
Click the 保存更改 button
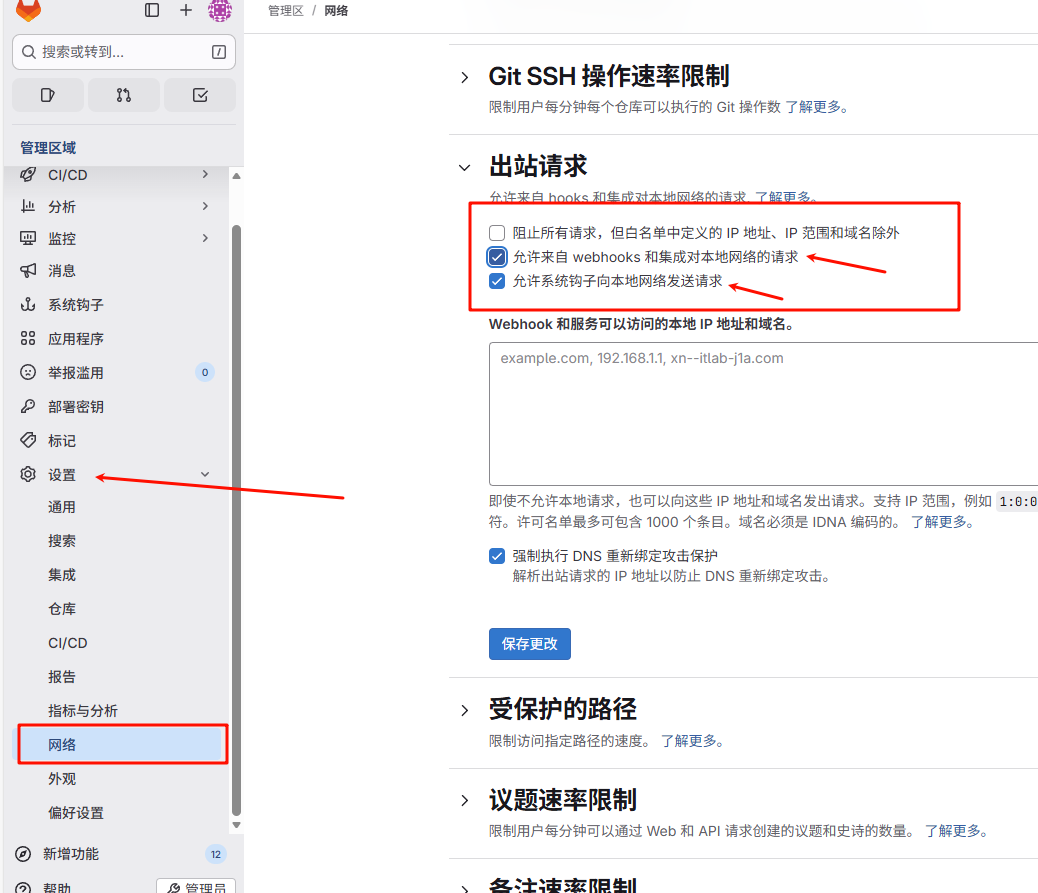click(529, 644)
